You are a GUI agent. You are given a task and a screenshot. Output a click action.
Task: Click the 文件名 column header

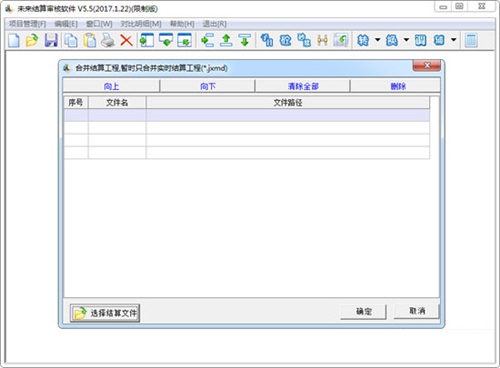[117, 102]
